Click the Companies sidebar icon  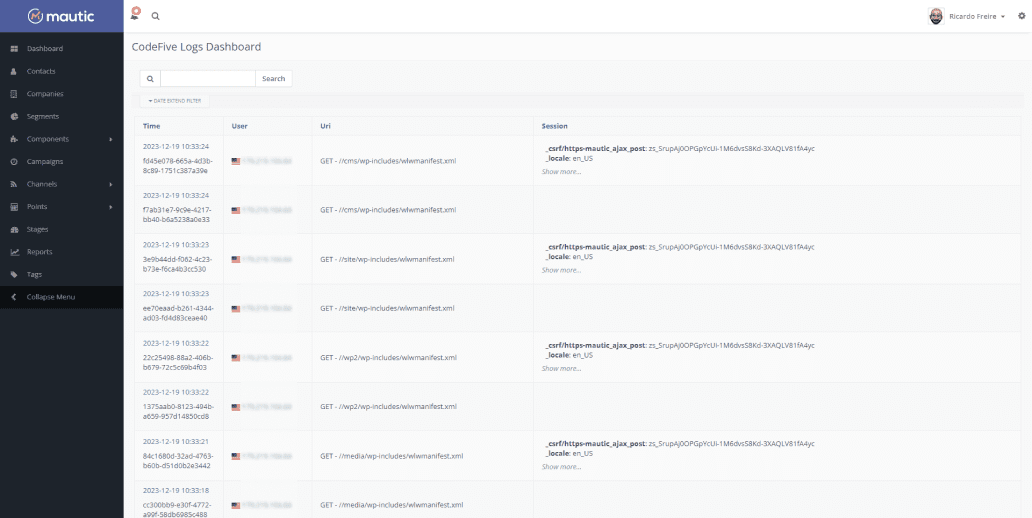pyautogui.click(x=14, y=94)
